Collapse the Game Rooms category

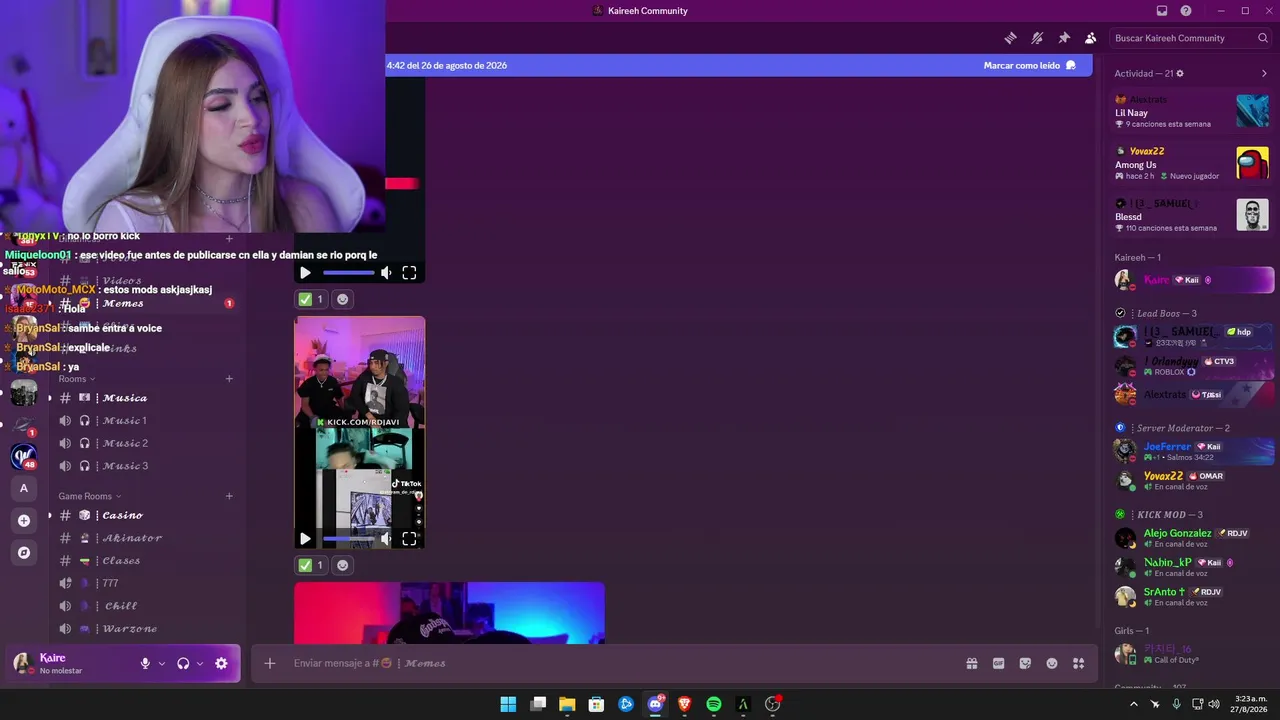click(90, 496)
